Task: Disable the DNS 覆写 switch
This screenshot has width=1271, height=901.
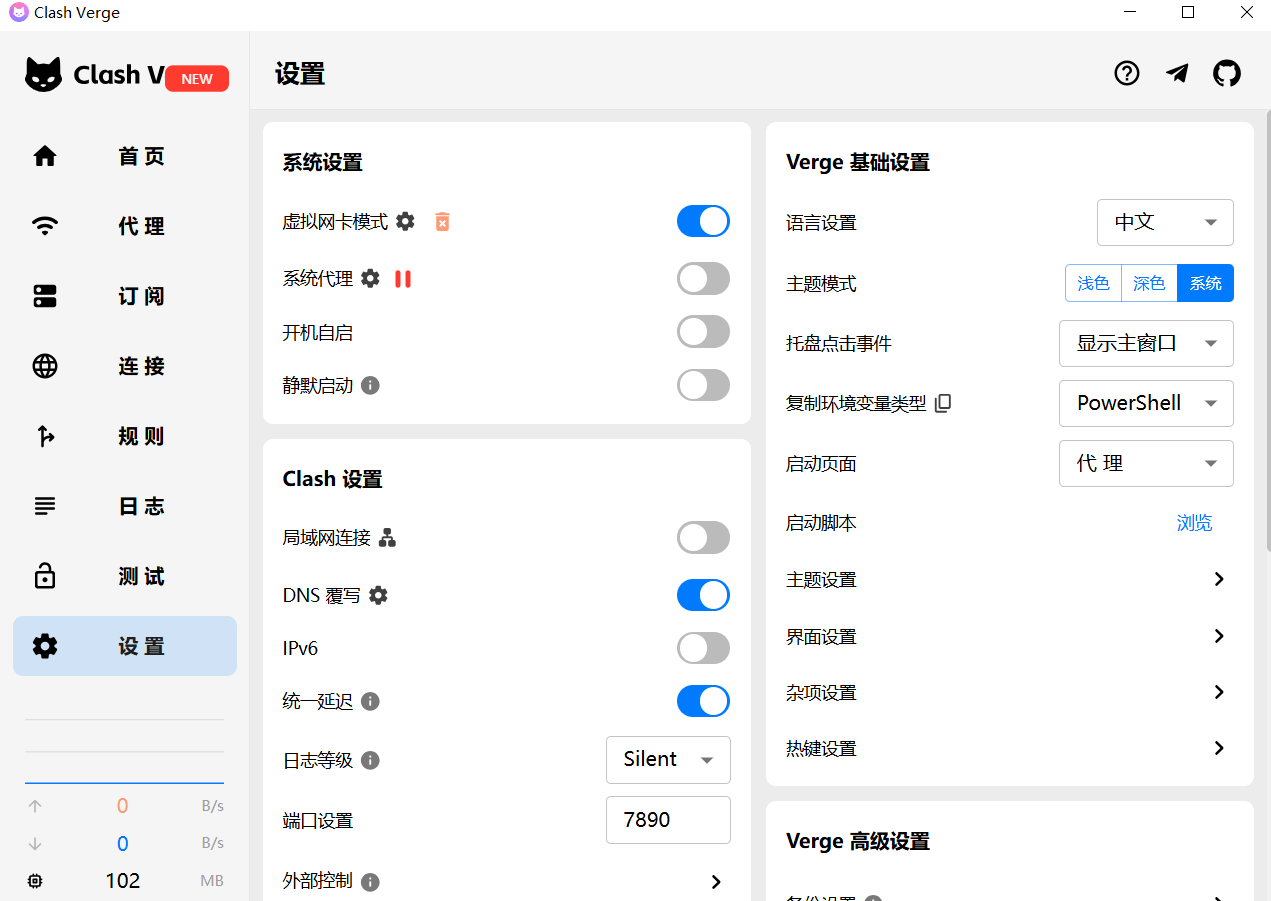Action: 703,595
